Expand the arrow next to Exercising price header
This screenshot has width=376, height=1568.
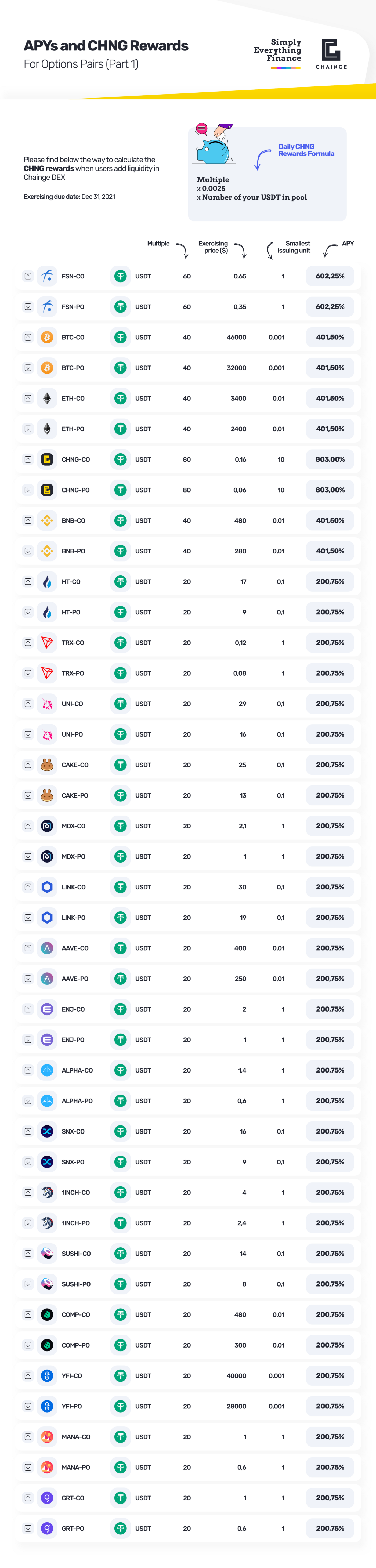(x=241, y=250)
